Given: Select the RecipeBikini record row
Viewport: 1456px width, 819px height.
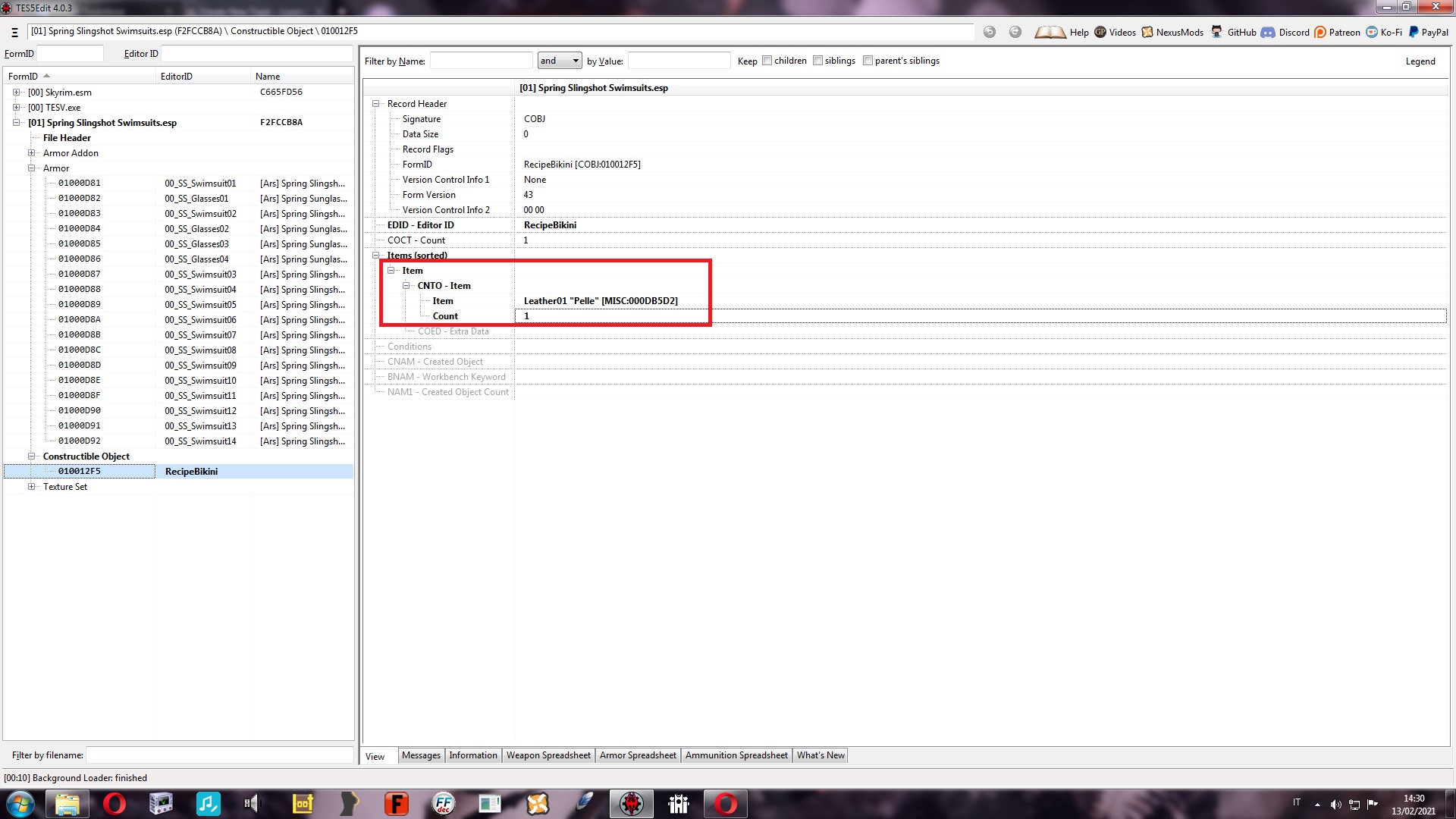Looking at the screenshot, I should pyautogui.click(x=178, y=472).
